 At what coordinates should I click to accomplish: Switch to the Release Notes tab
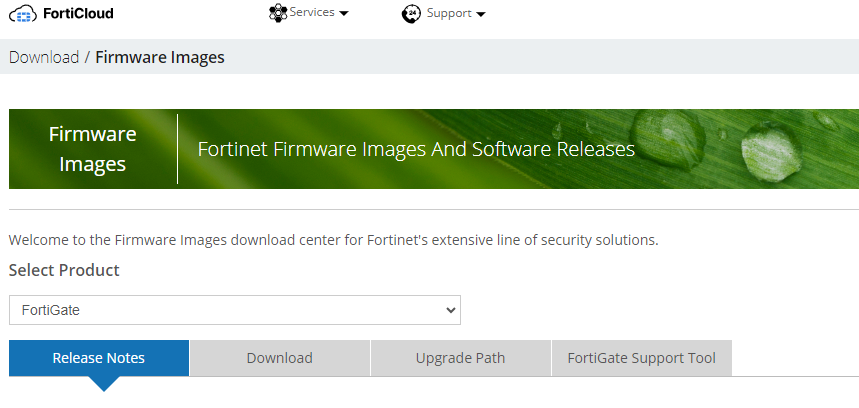[99, 358]
